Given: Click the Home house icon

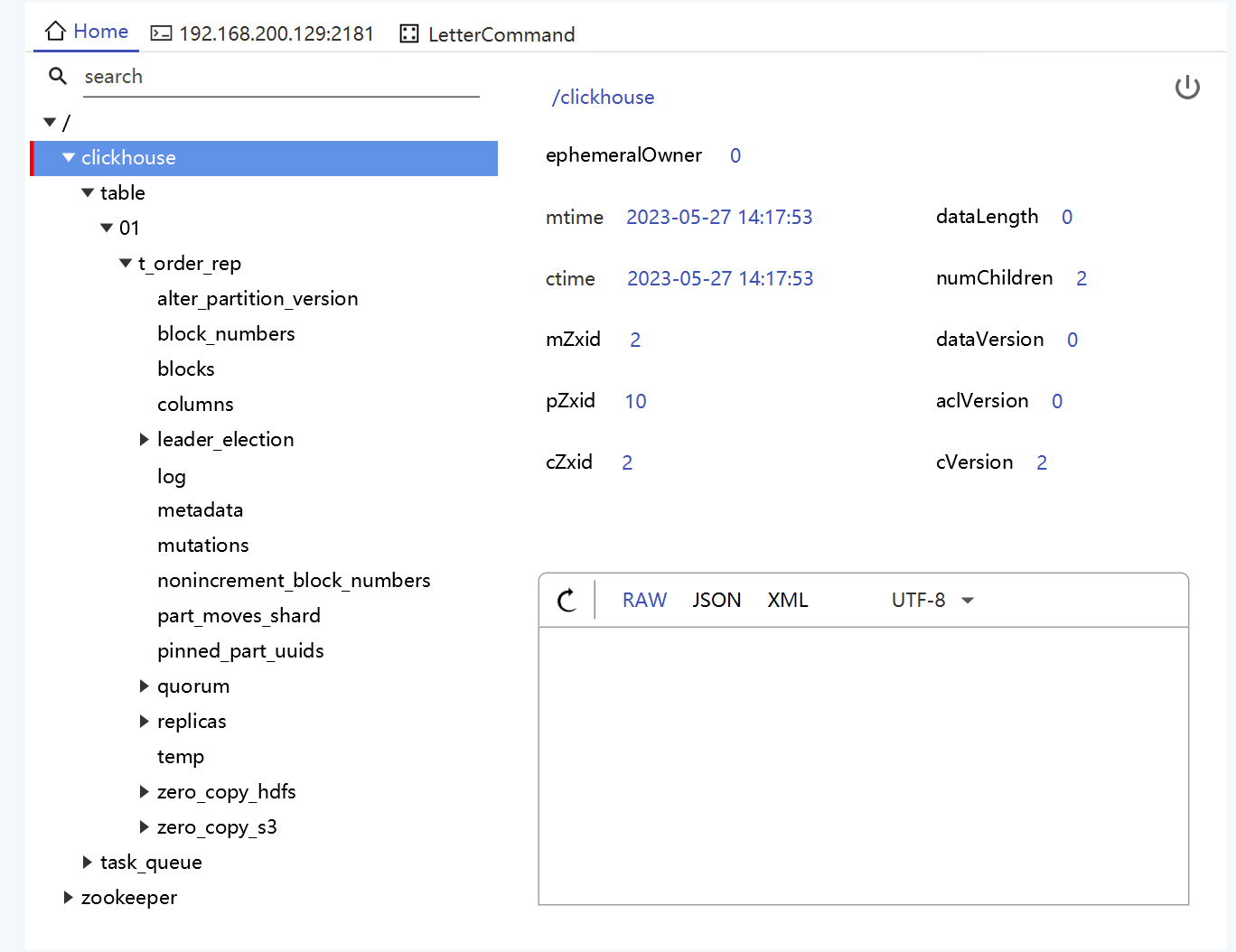Looking at the screenshot, I should coord(56,32).
